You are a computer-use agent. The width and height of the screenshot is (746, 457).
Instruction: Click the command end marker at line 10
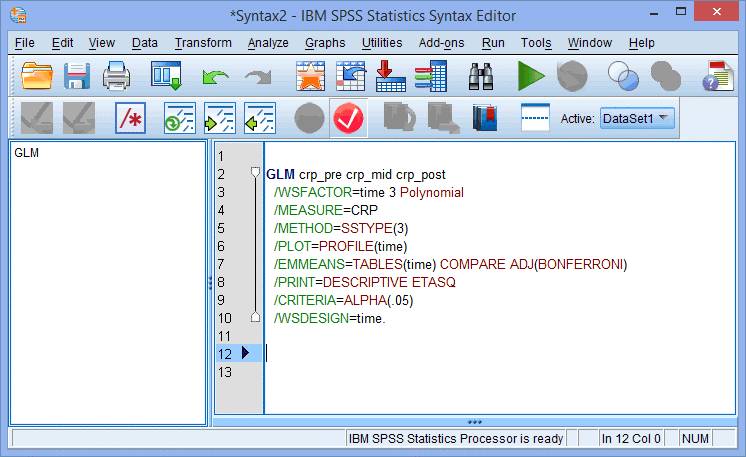pos(255,317)
